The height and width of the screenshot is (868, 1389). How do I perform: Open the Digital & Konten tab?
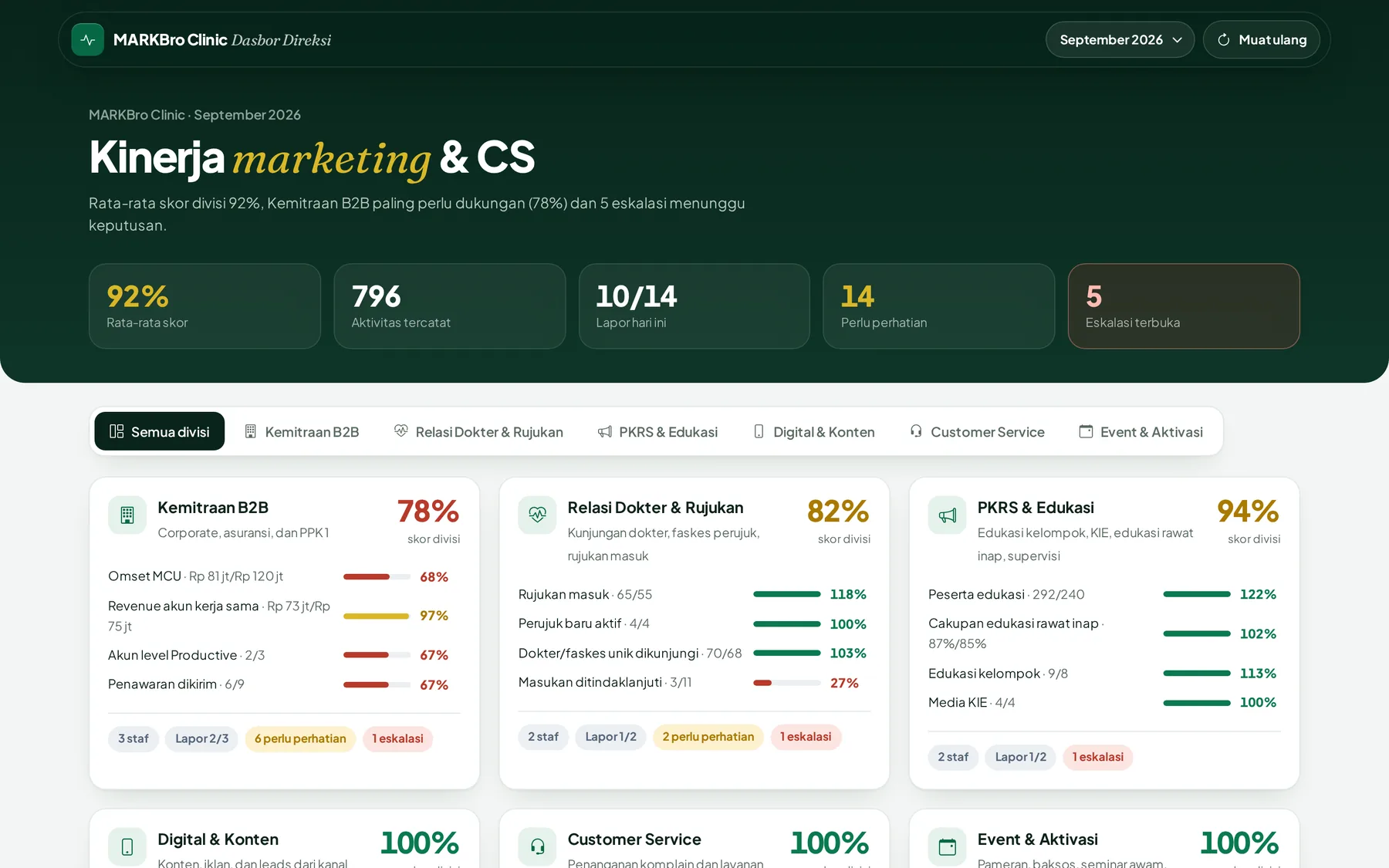(814, 431)
